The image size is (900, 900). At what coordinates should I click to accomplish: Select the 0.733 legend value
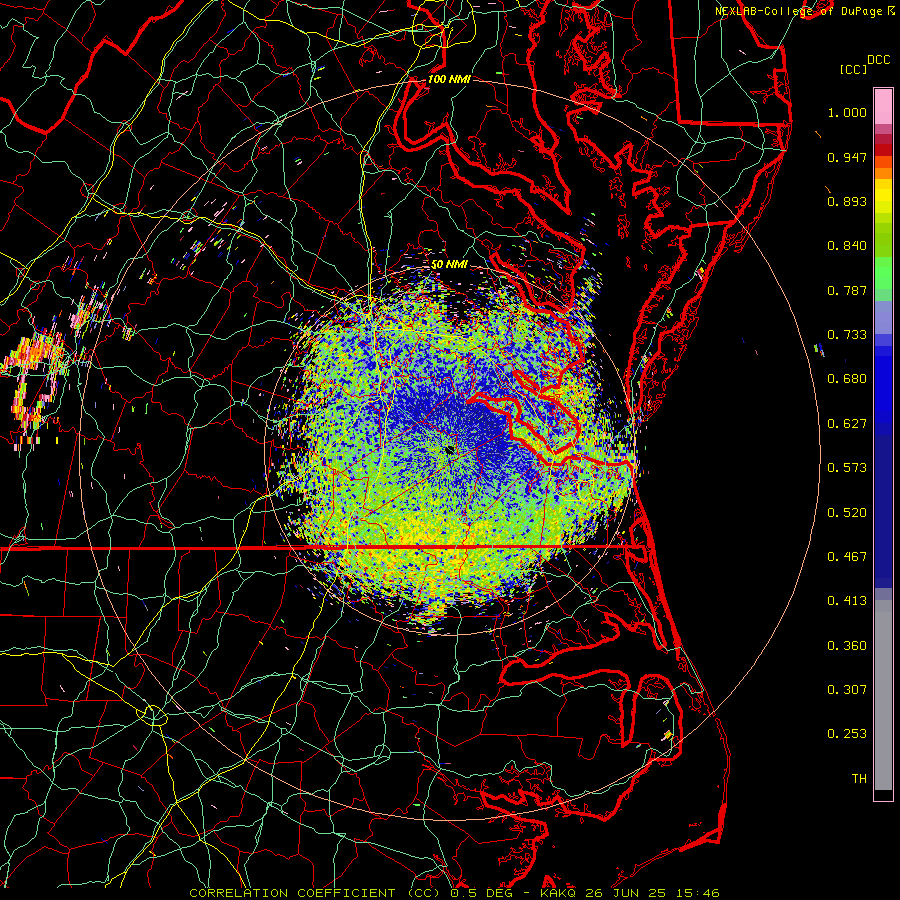(x=847, y=335)
